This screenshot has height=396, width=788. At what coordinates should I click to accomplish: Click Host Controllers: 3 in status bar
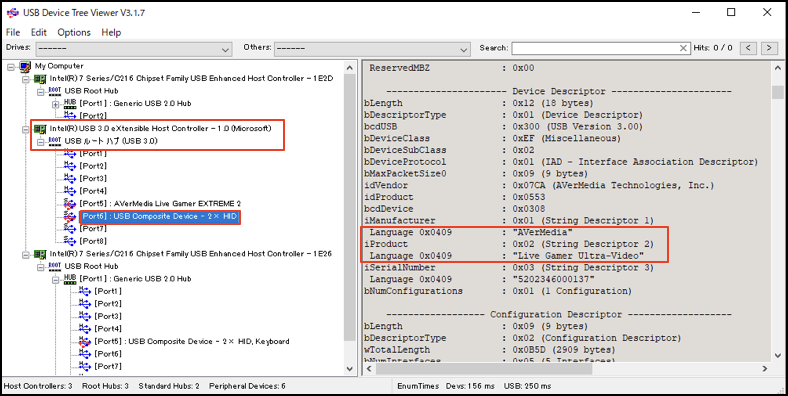pos(38,386)
